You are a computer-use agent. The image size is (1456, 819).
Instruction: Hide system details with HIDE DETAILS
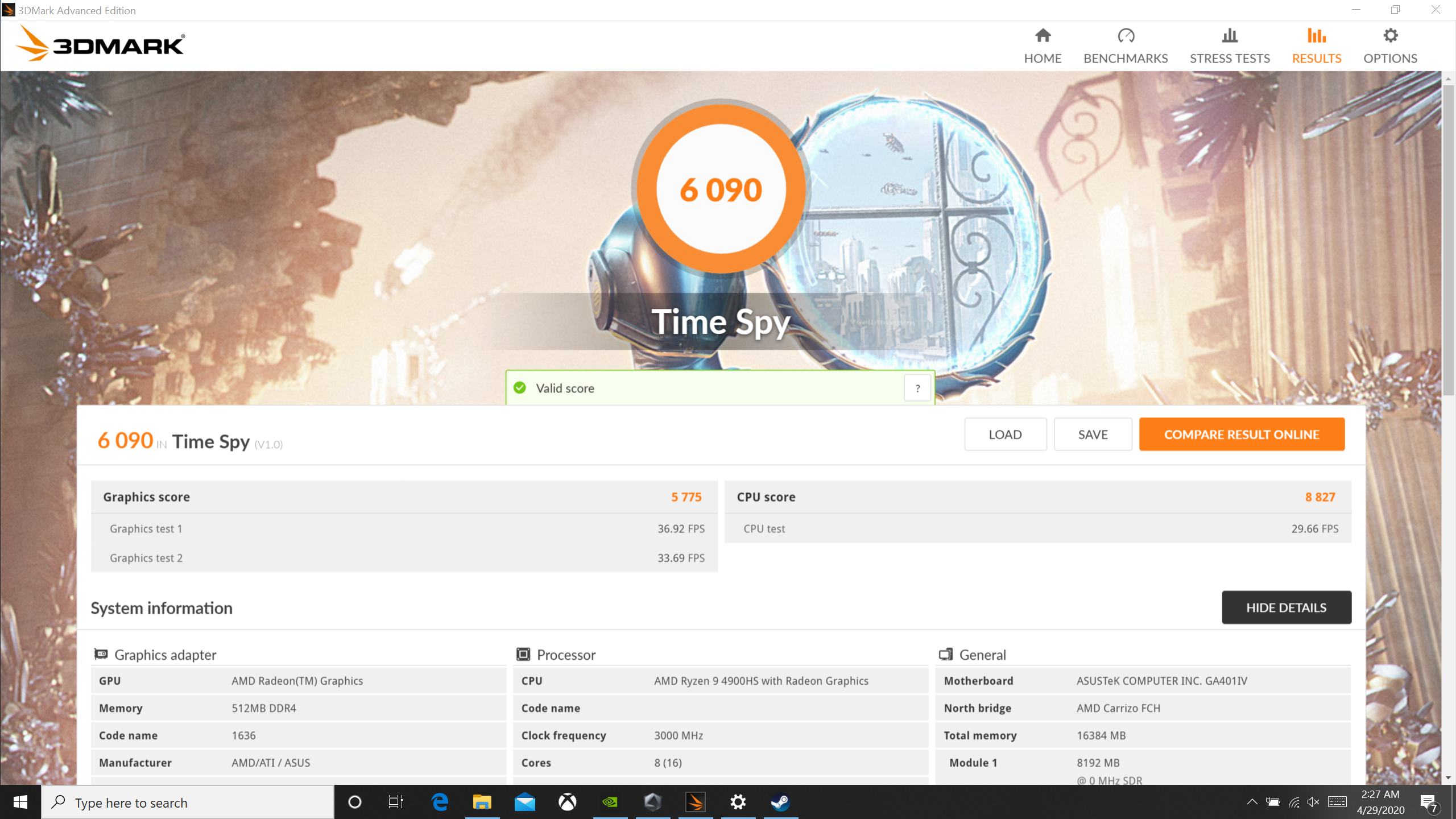[1287, 607]
